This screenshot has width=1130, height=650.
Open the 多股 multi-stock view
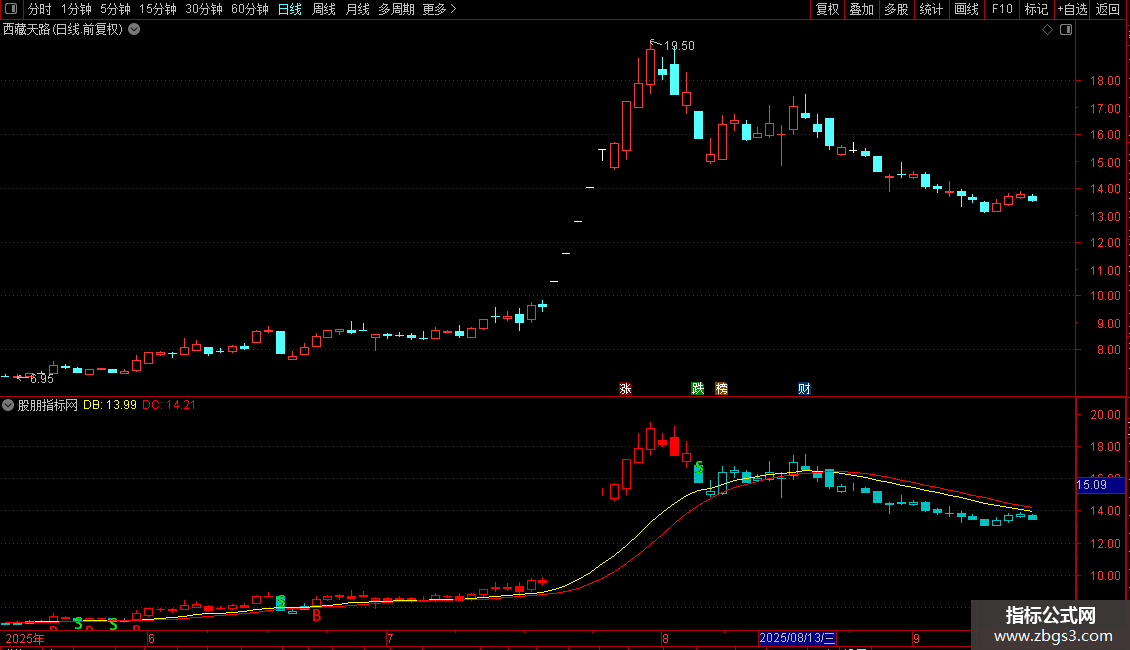896,9
